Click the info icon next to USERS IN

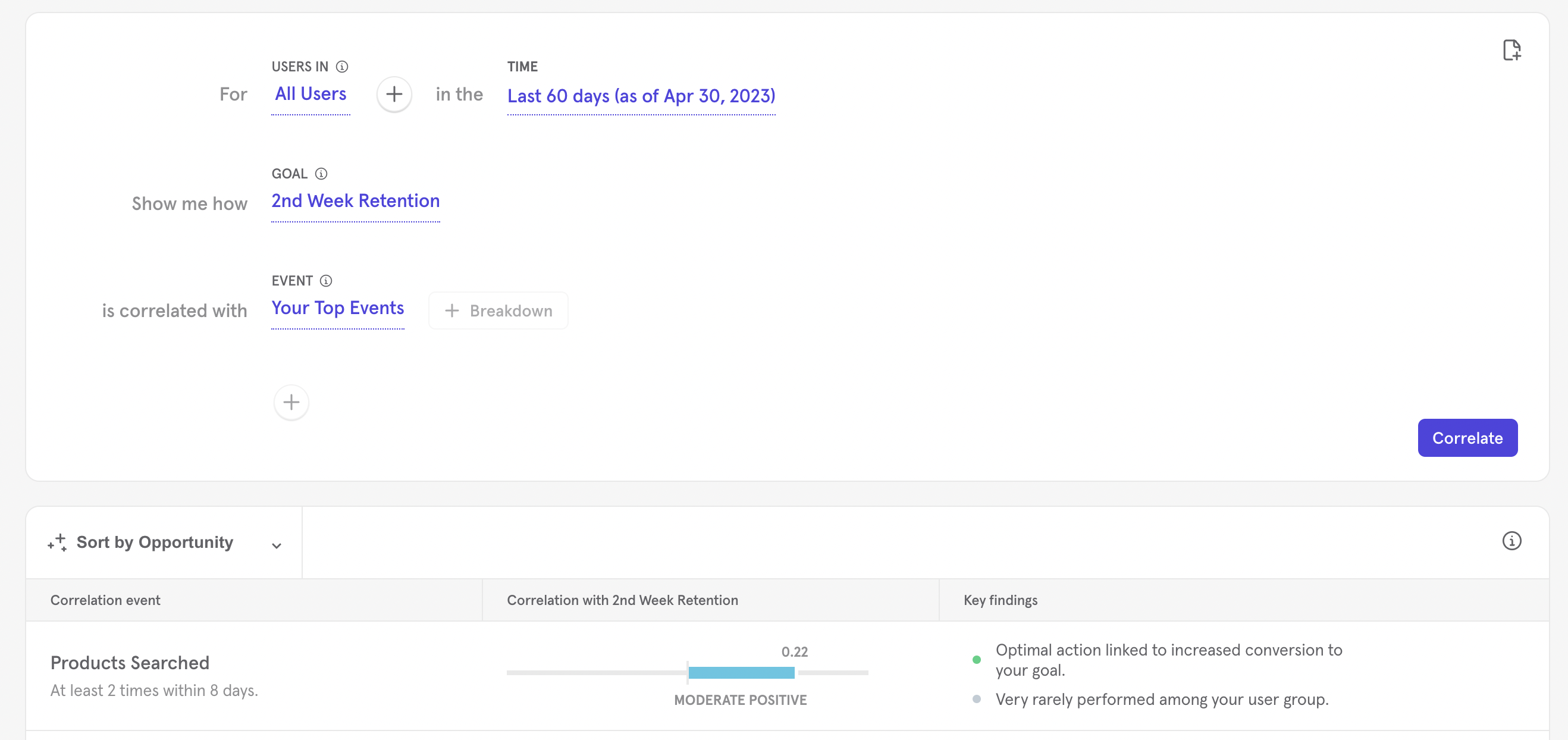pos(342,67)
